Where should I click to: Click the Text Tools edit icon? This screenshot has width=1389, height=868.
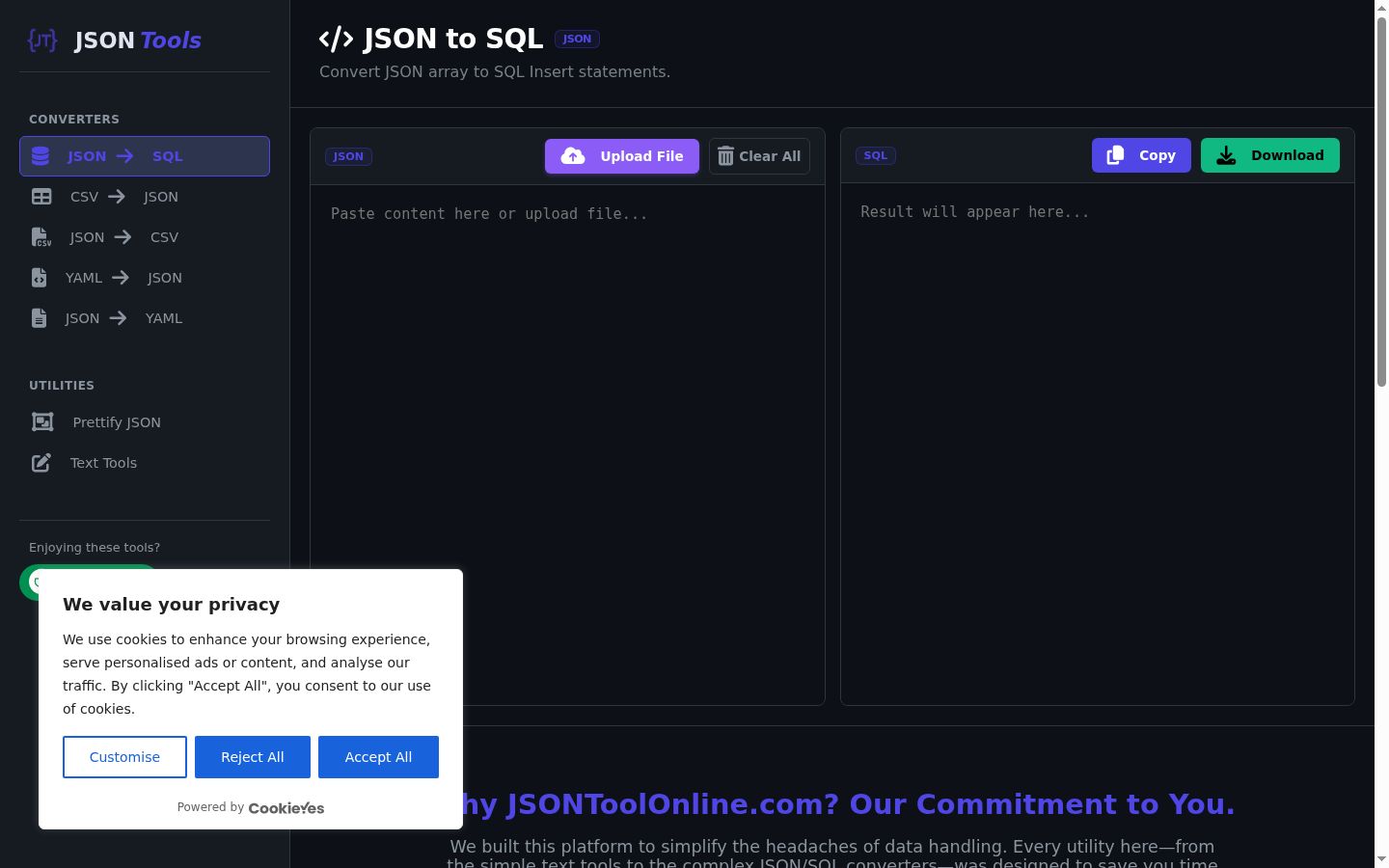(41, 463)
